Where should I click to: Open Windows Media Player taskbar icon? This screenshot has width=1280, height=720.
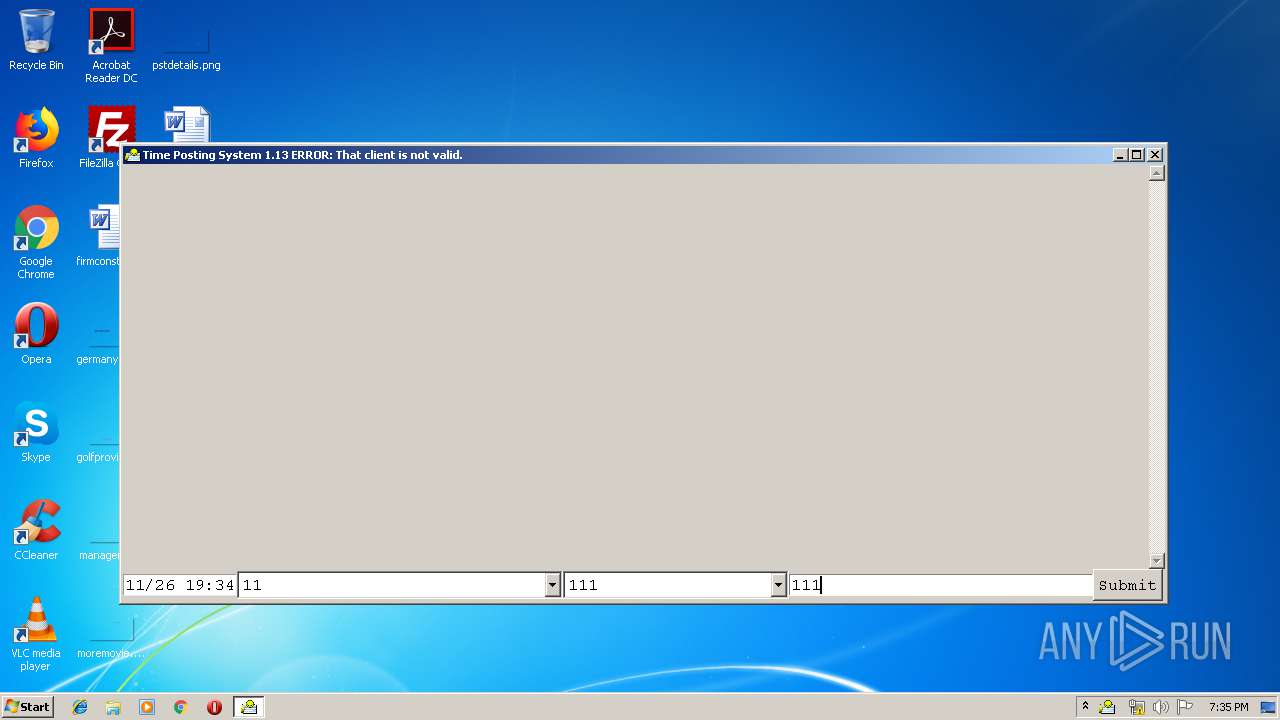(x=147, y=707)
